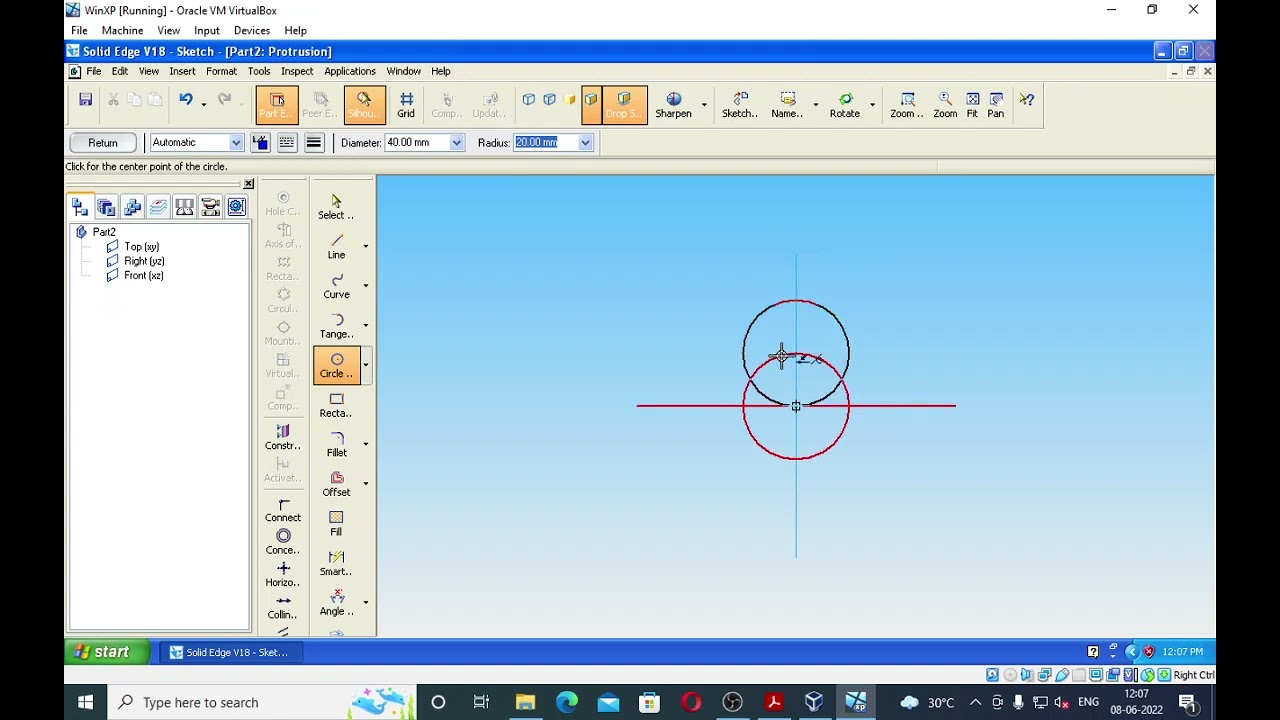Open the Named Views tool
The image size is (1280, 720).
[787, 104]
